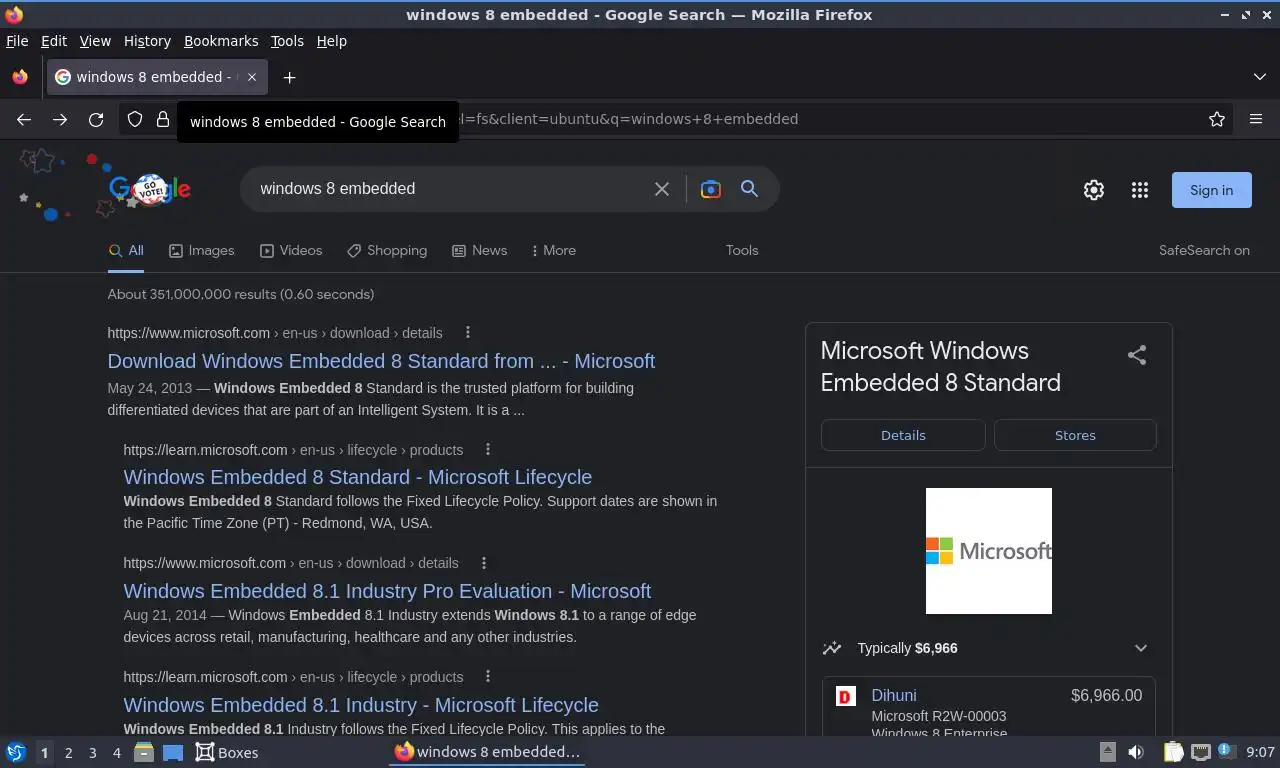Search by image with the camera icon
Viewport: 1280px width, 768px height.
[711, 189]
